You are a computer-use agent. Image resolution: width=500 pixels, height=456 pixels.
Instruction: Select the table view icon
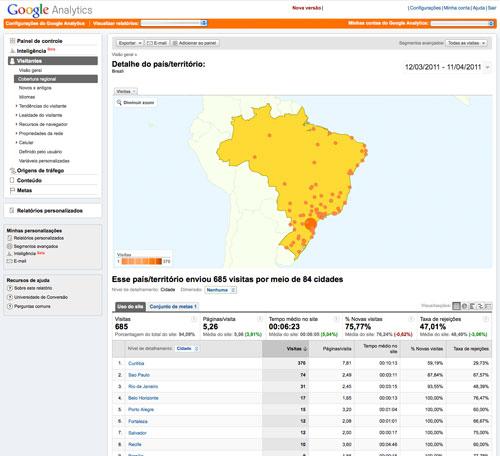[456, 306]
